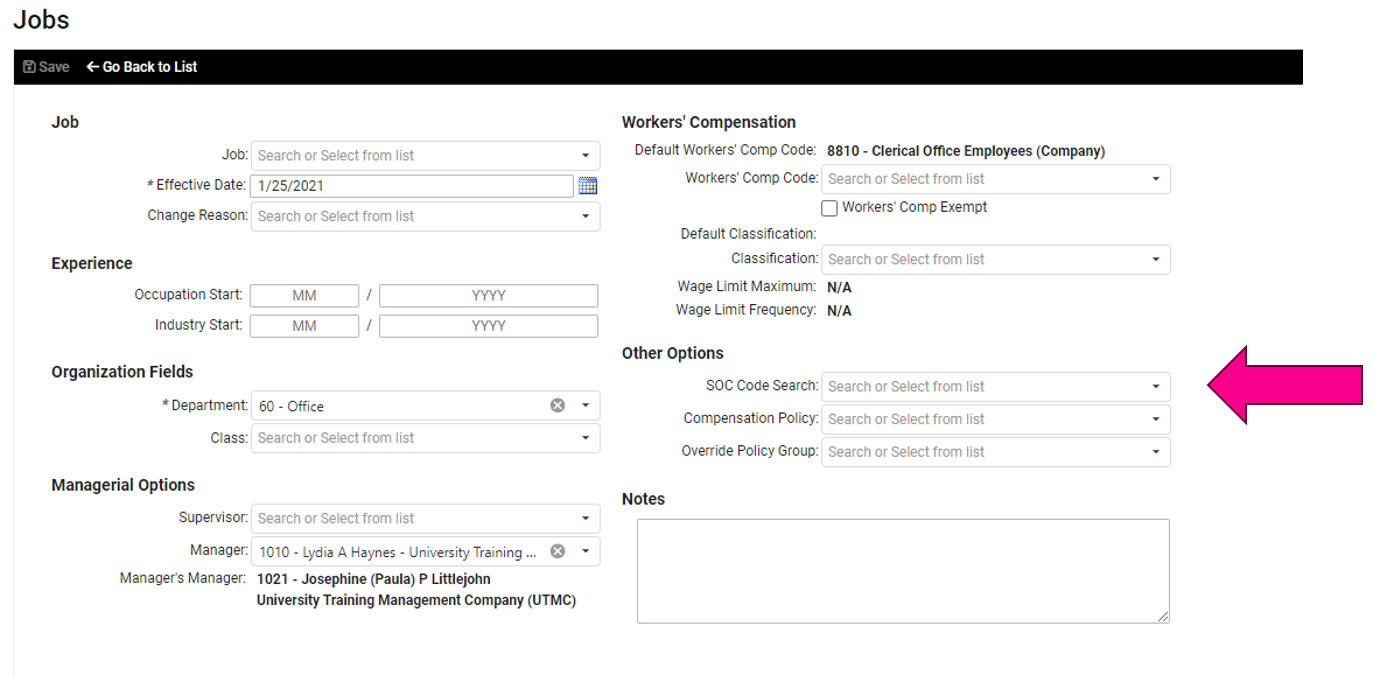This screenshot has width=1373, height=676.
Task: Open the Workers' Comp Code dropdown
Action: 1155,179
